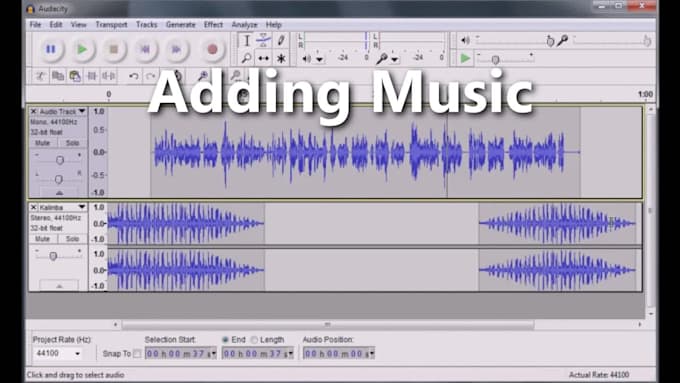680x383 pixels.
Task: Begin recording with the red Record button
Action: point(212,49)
